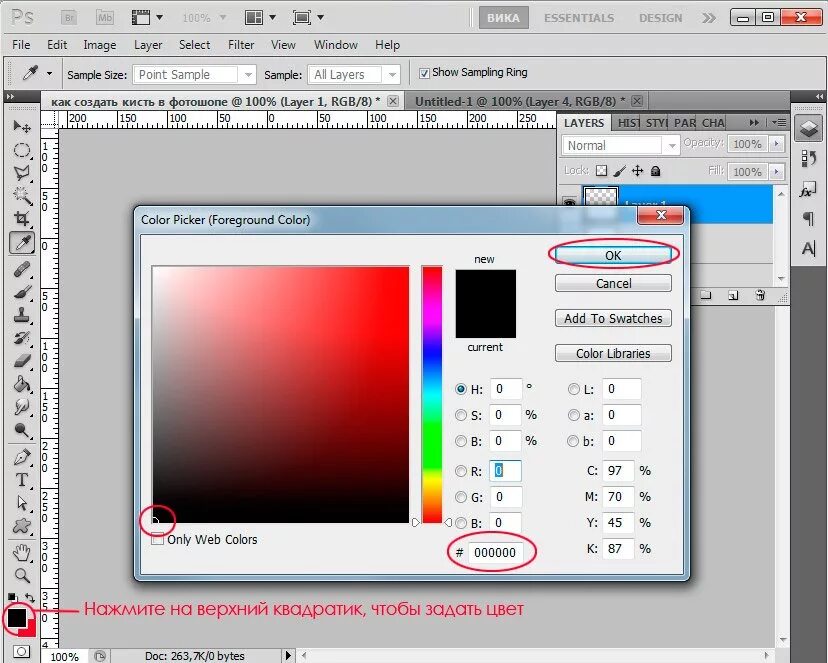Screen dimensions: 828x663
Task: Swap foreground and background colors icon
Action: [30, 598]
